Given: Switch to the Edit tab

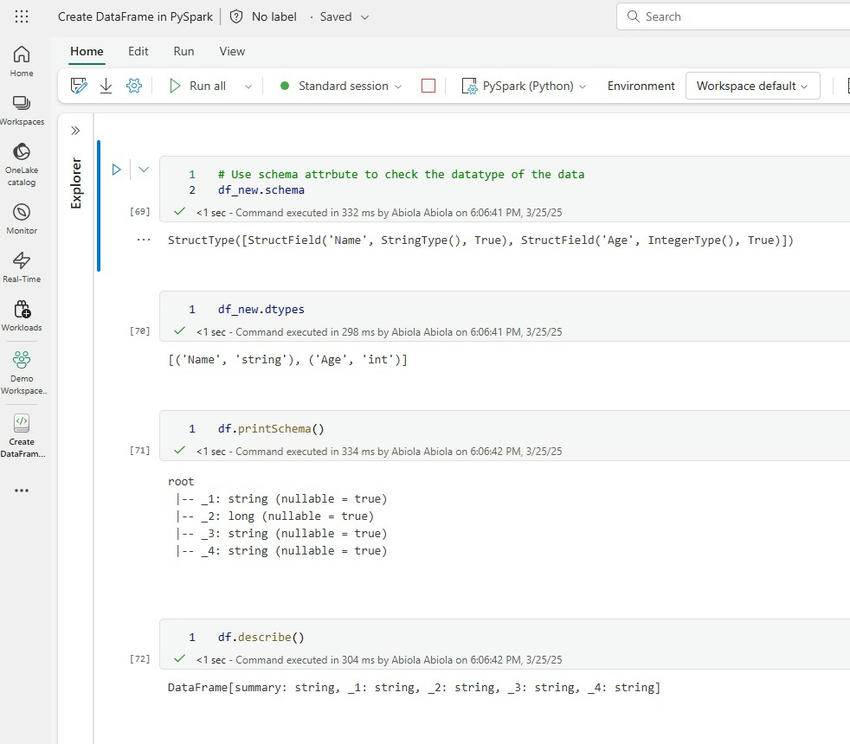Looking at the screenshot, I should (x=138, y=51).
